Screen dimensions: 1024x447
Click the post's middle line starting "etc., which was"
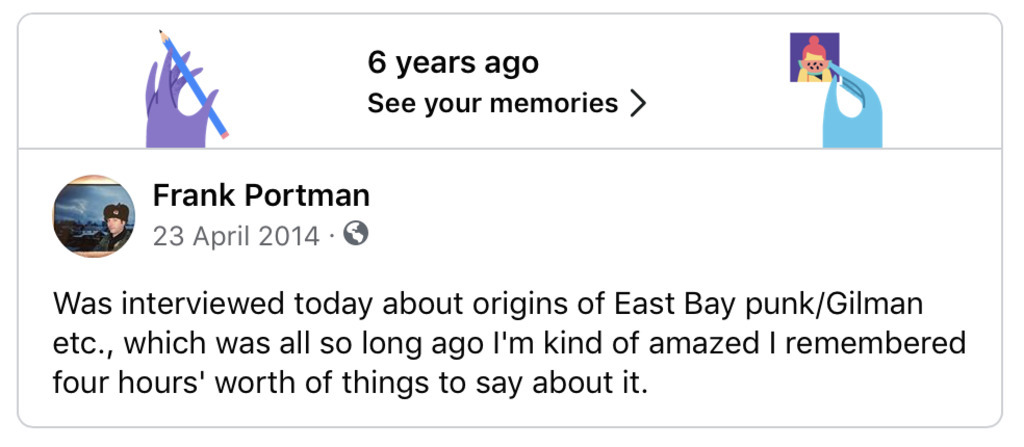[x=508, y=343]
